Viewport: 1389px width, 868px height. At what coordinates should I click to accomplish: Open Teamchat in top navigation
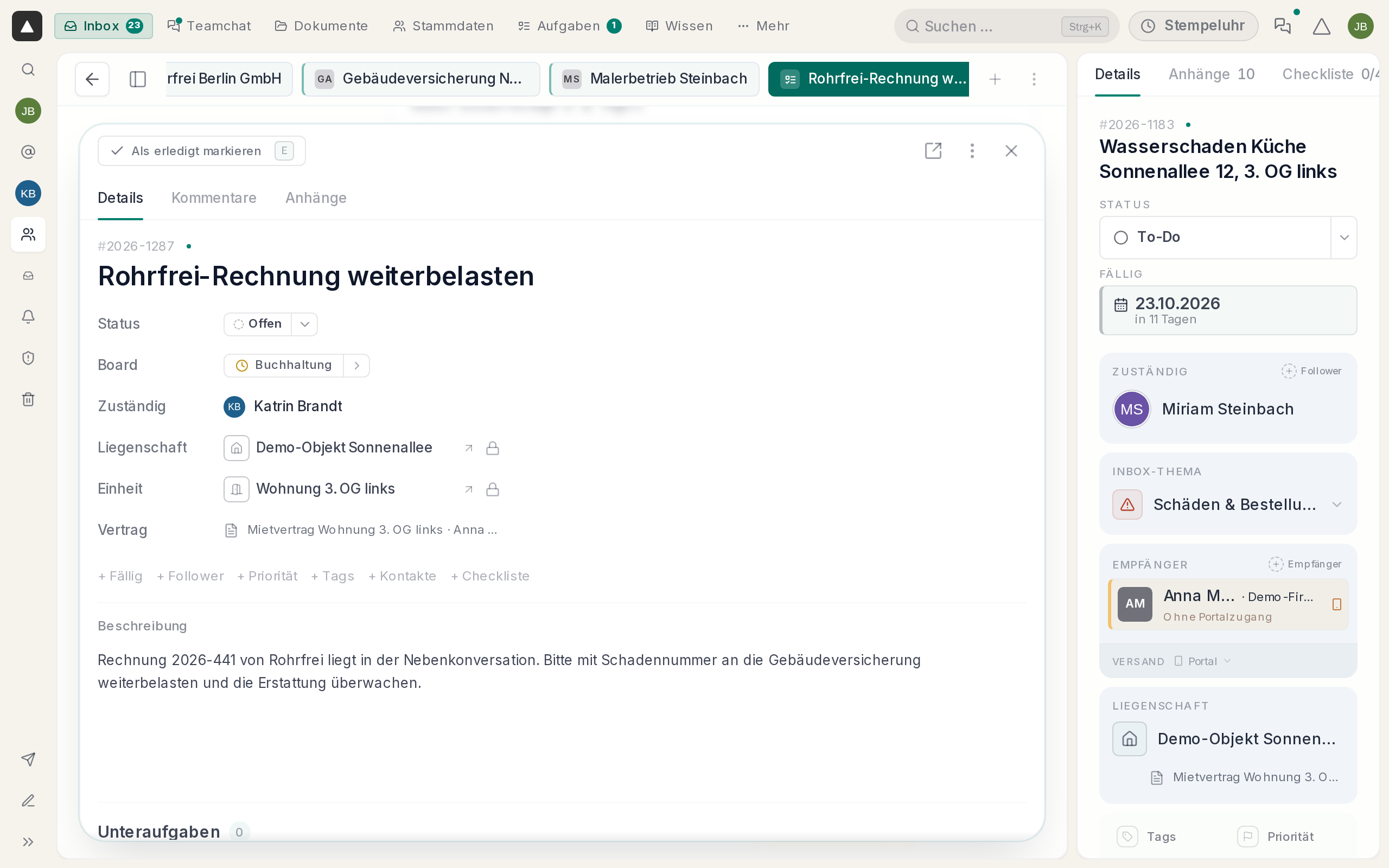click(209, 26)
